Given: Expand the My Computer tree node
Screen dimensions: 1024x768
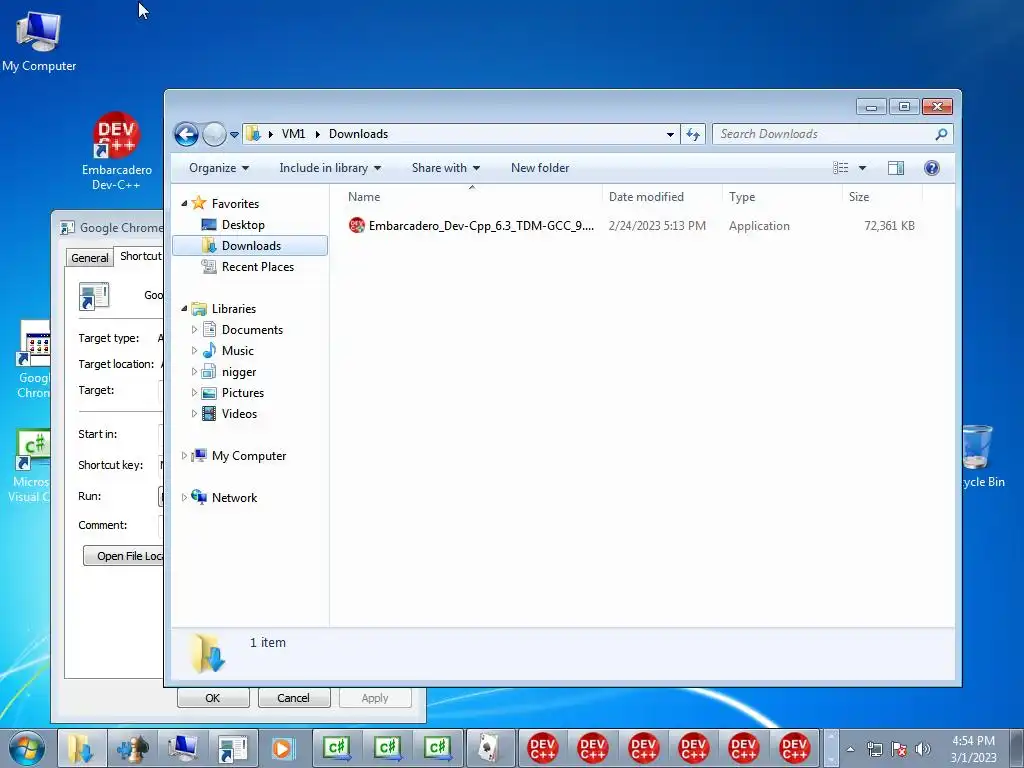Looking at the screenshot, I should [184, 456].
